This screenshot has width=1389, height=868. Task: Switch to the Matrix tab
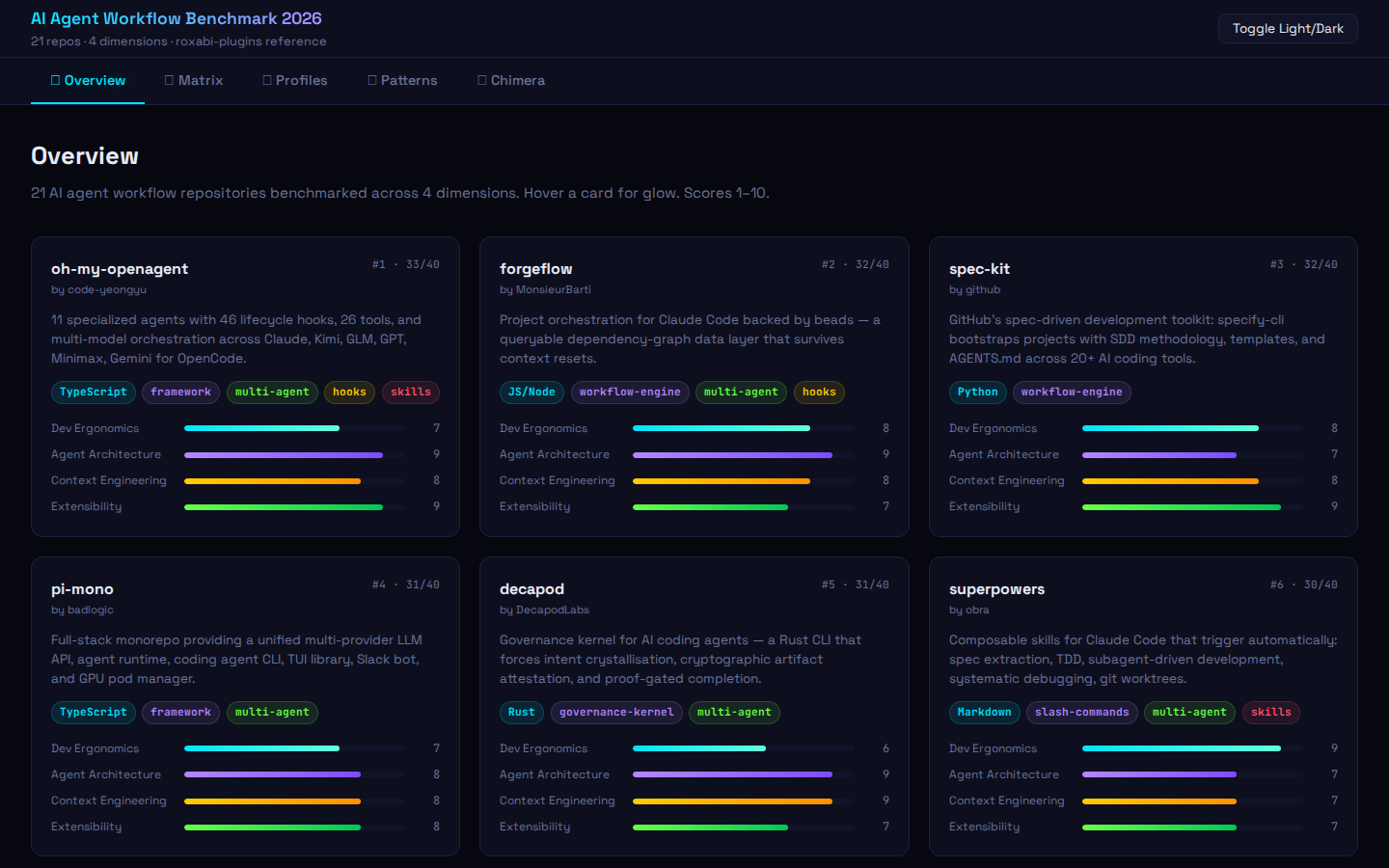tap(194, 81)
